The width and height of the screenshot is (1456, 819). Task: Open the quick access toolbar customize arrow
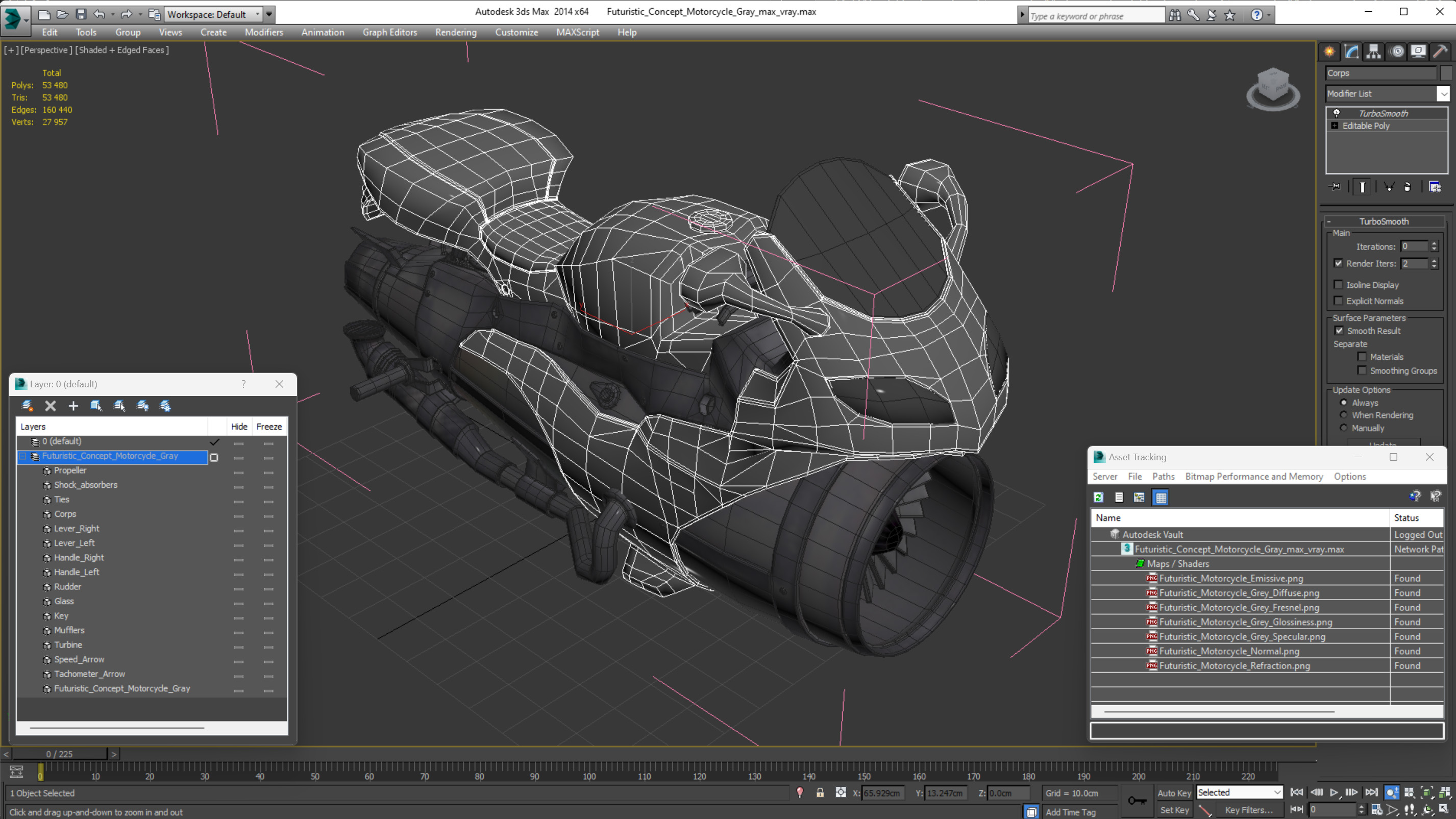269,14
